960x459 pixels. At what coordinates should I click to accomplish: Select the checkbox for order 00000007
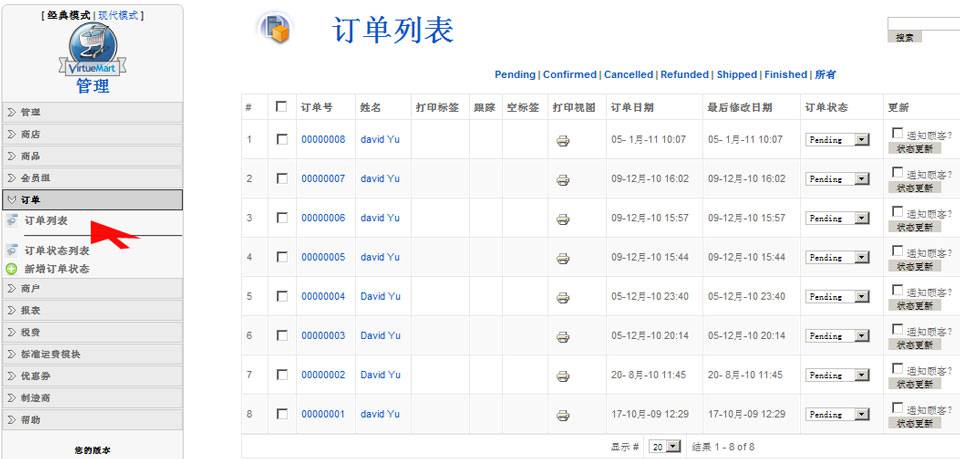[x=282, y=178]
